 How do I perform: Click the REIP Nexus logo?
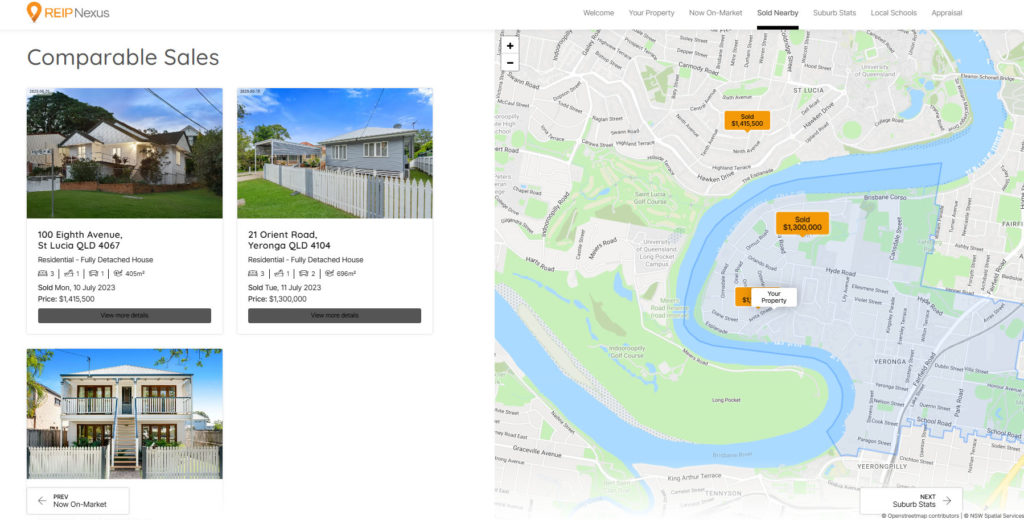point(68,13)
